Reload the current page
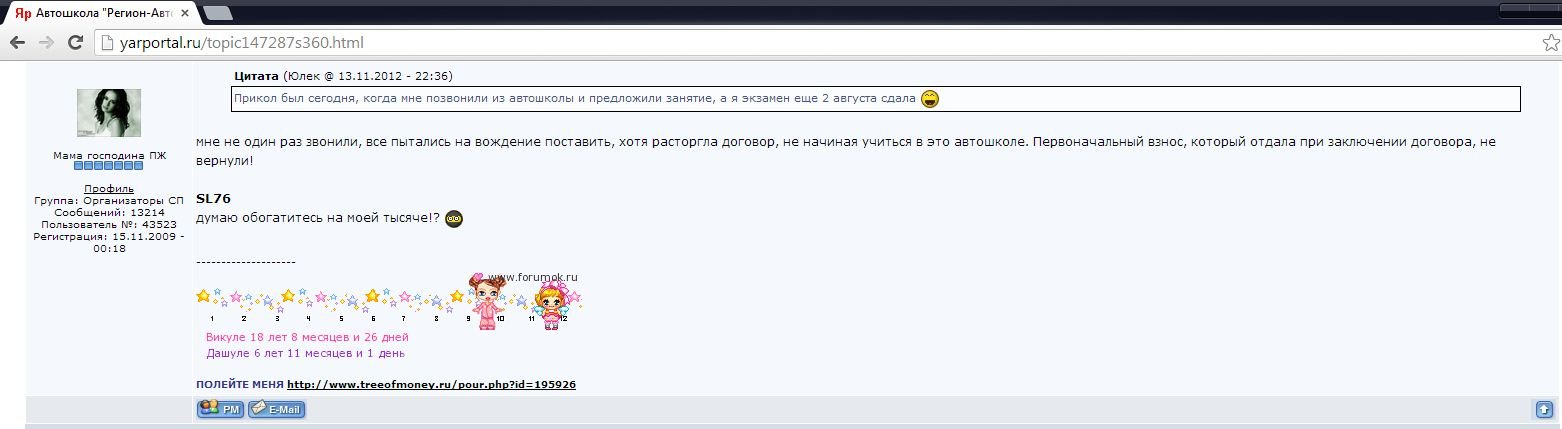The width and height of the screenshot is (1562, 429). pyautogui.click(x=75, y=43)
